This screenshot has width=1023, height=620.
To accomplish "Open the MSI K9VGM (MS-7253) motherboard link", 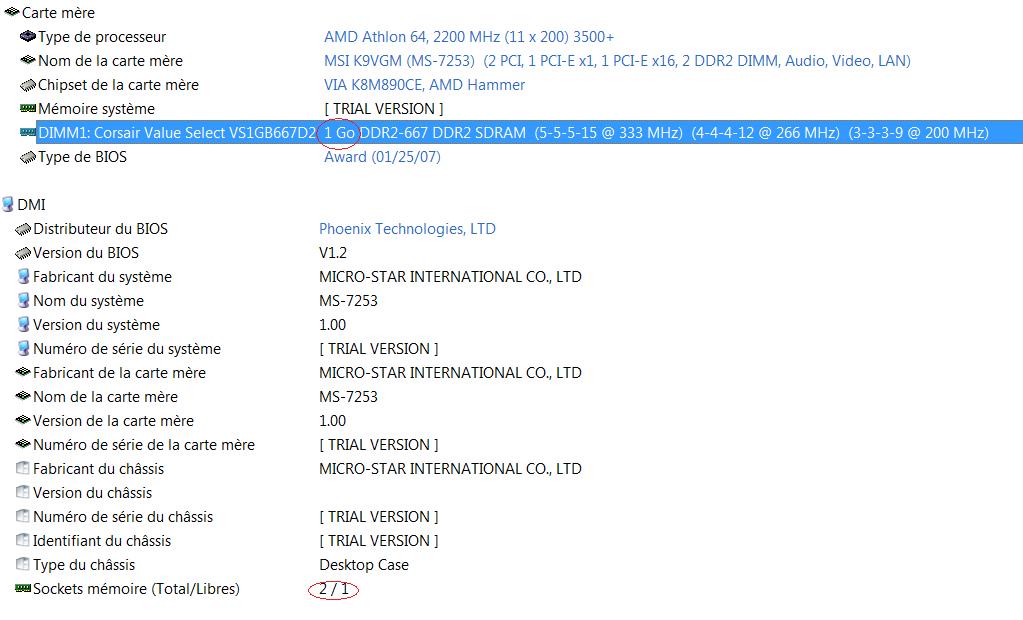I will (617, 61).
